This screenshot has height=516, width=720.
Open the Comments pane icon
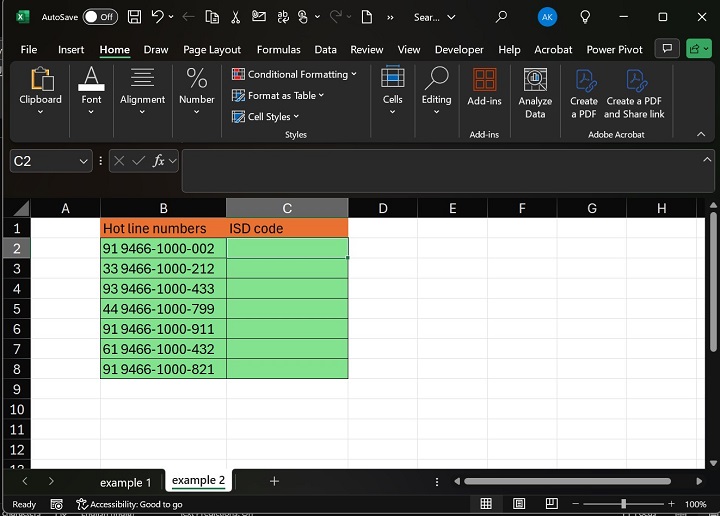click(x=666, y=49)
